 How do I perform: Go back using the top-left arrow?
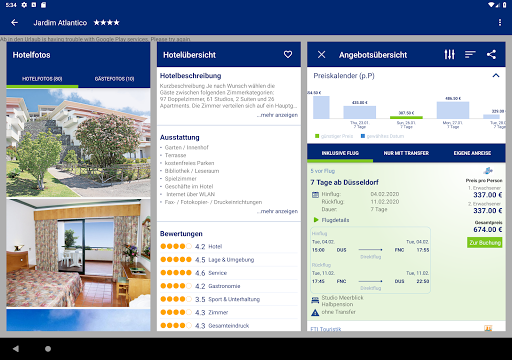[x=14, y=23]
